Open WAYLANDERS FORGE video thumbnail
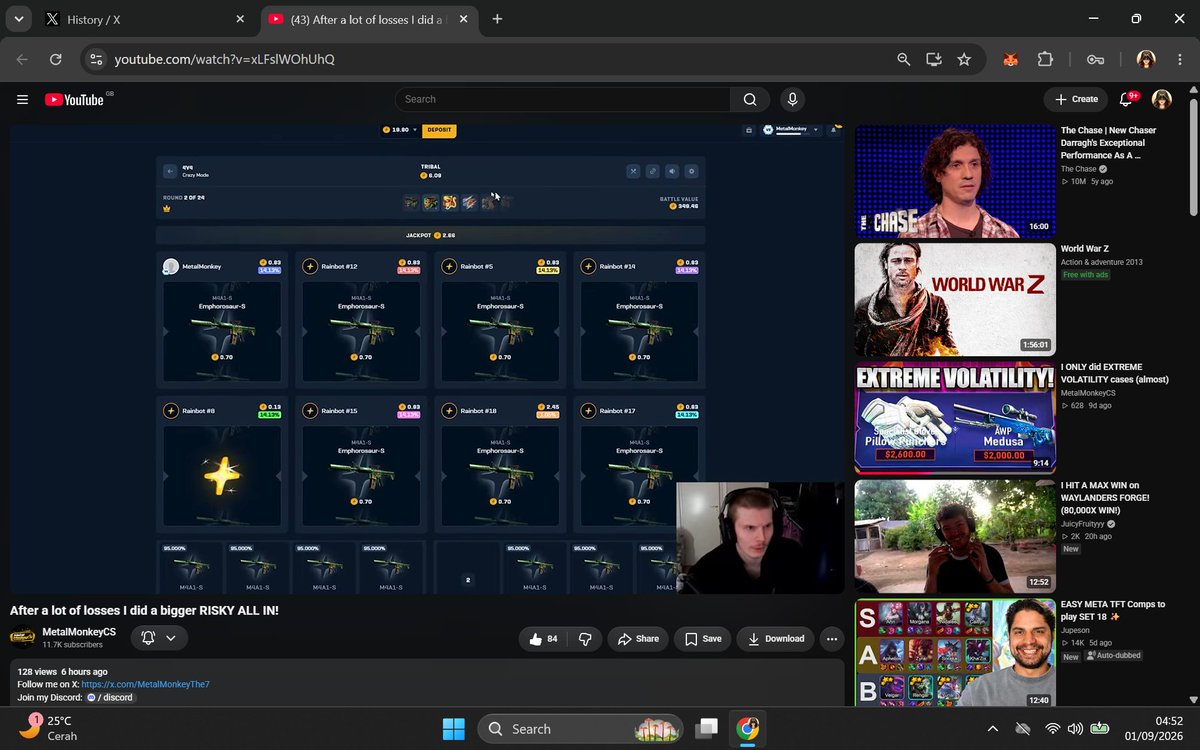Screen dimensions: 1200x750 coord(955,537)
